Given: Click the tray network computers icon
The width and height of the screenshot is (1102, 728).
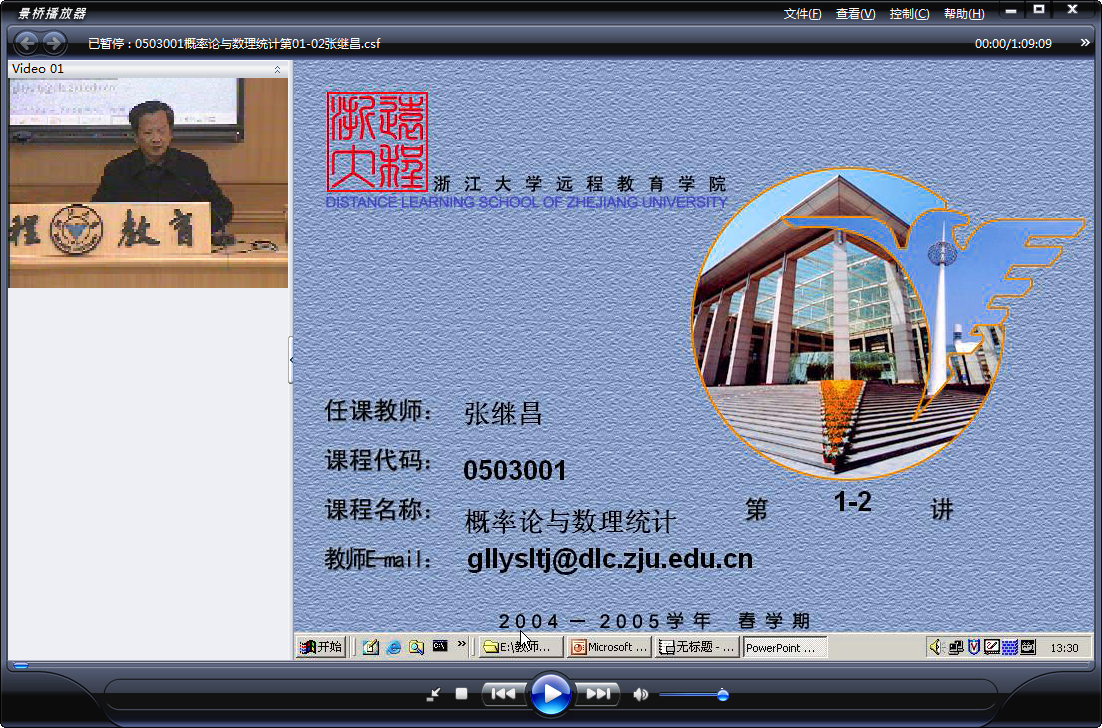Looking at the screenshot, I should pos(955,647).
